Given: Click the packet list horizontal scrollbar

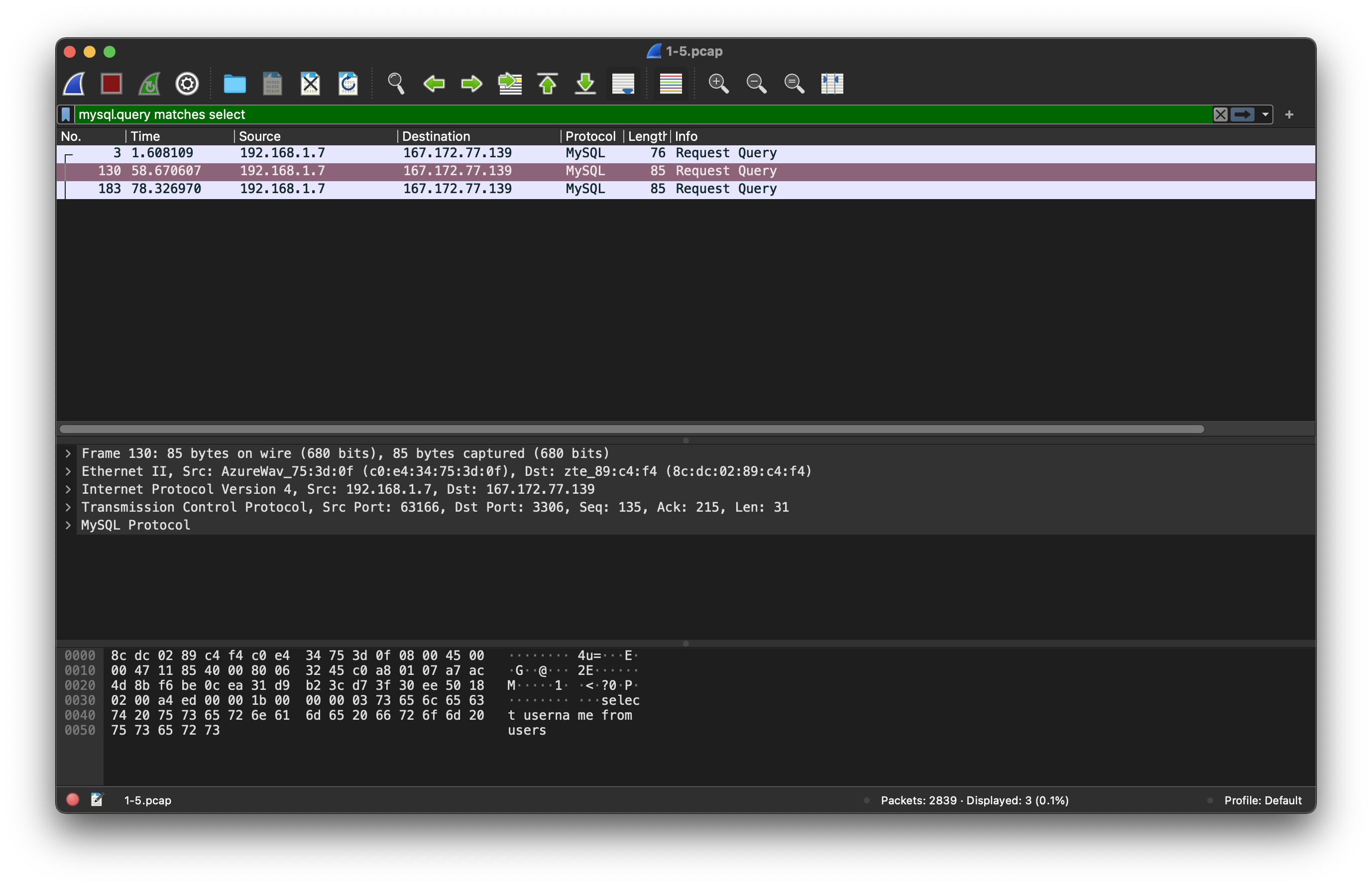Looking at the screenshot, I should point(631,429).
